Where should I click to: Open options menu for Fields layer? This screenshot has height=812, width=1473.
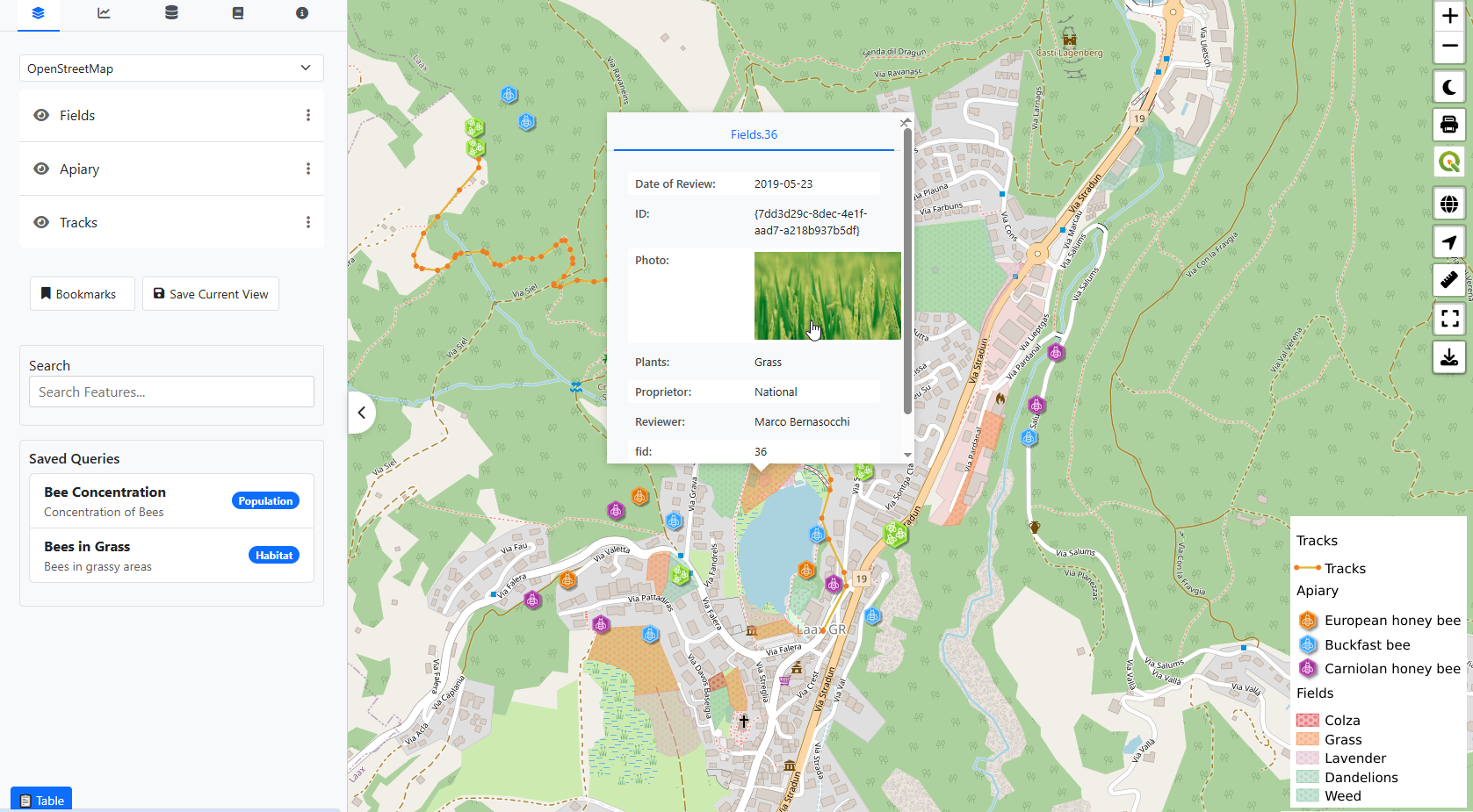308,115
